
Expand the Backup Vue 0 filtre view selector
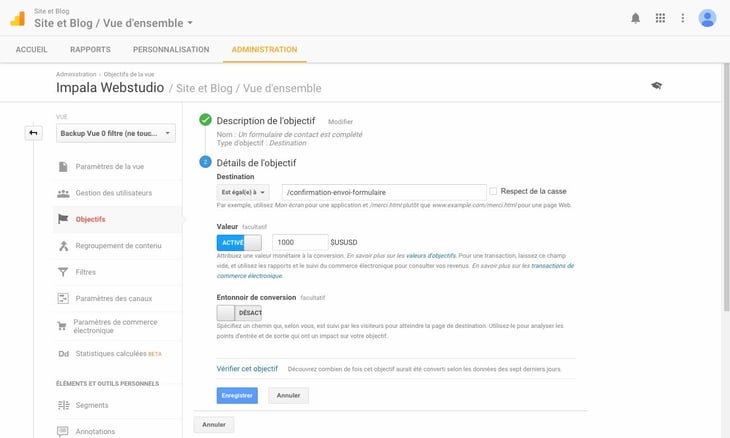[x=116, y=133]
